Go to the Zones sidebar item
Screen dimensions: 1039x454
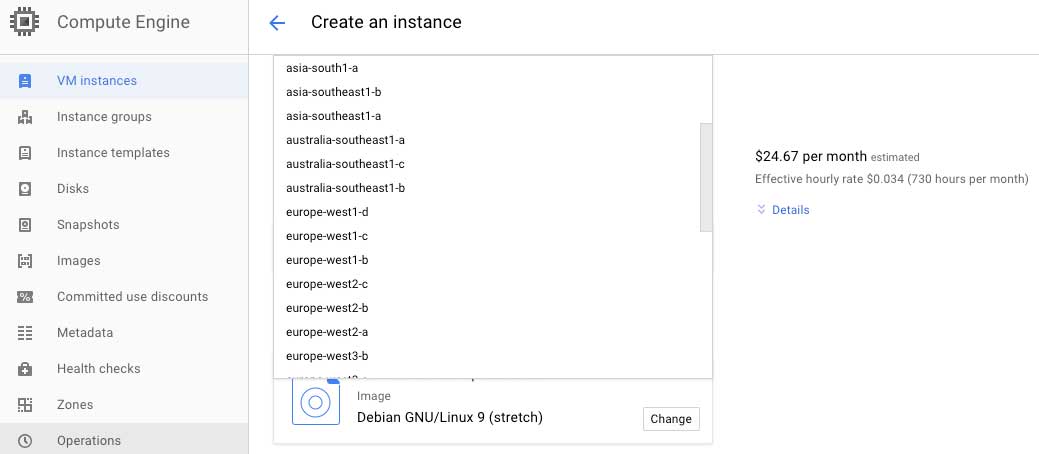point(75,405)
